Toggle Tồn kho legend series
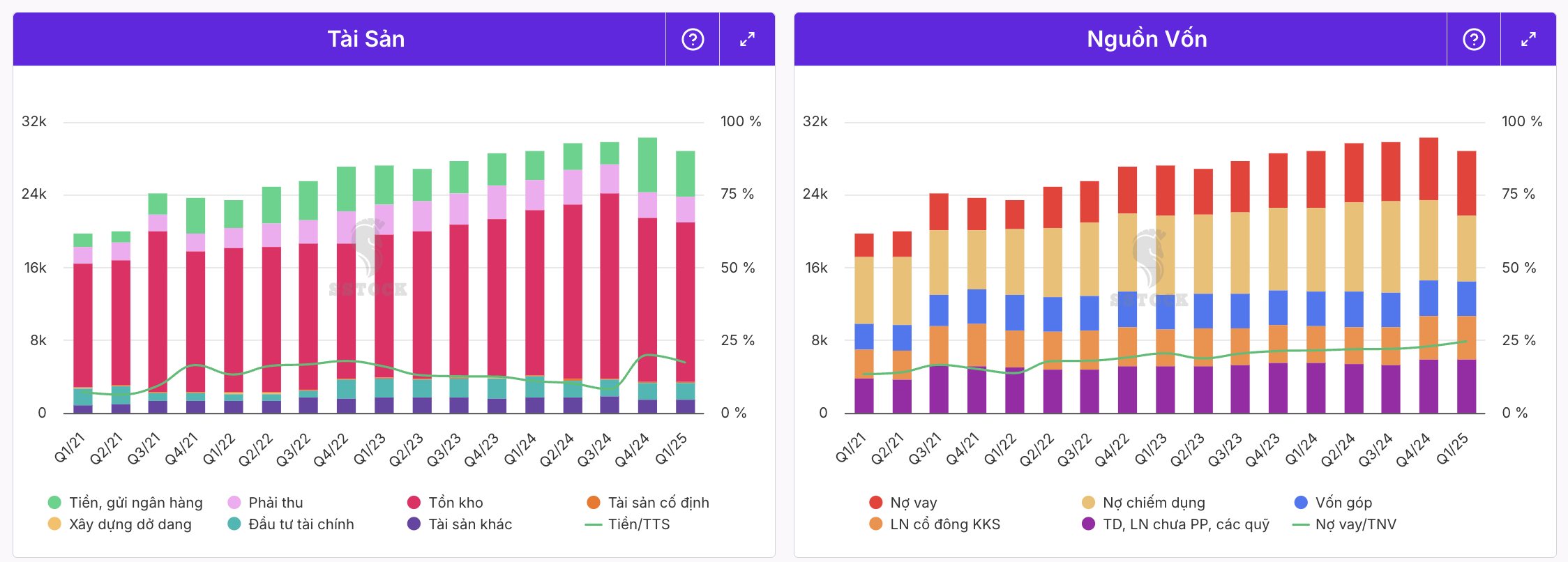 pos(445,502)
